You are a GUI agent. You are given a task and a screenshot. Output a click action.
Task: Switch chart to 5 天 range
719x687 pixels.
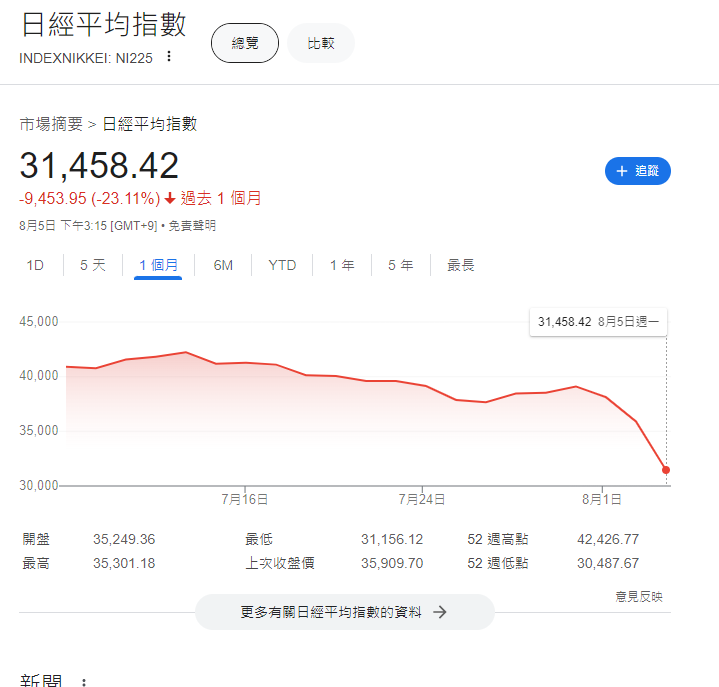point(93,265)
